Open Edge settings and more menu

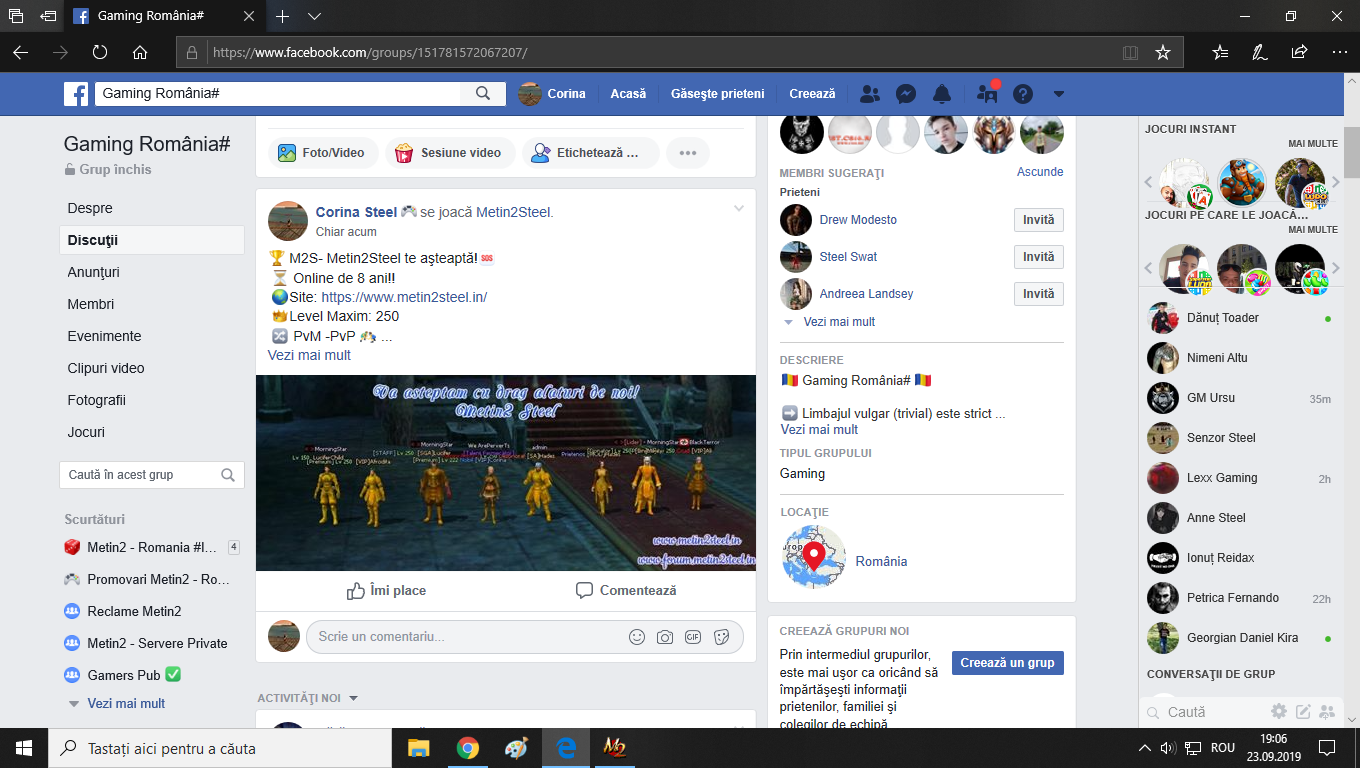pyautogui.click(x=1339, y=52)
